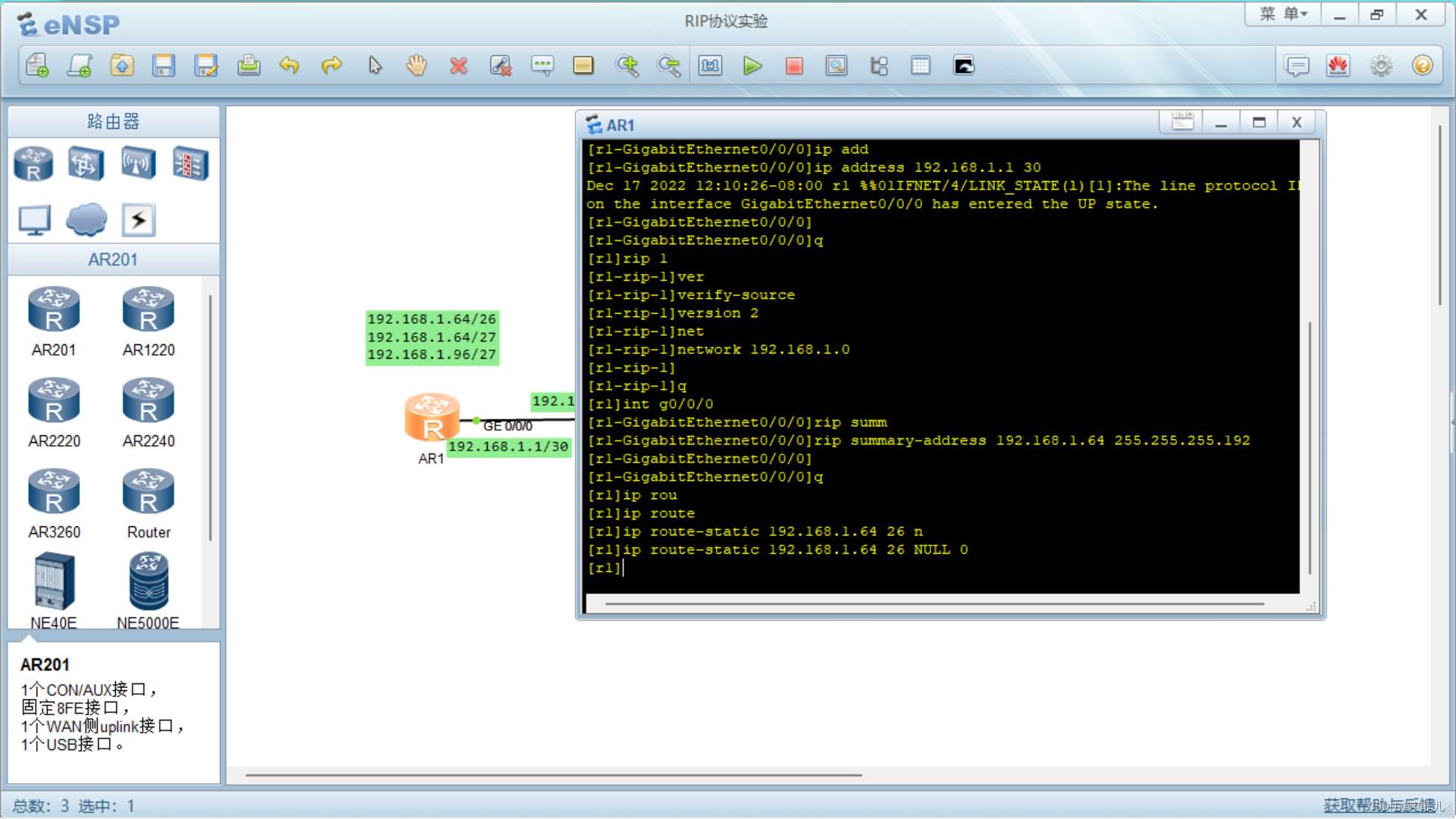The image size is (1456, 819).
Task: Select the cloud device category icon
Action: 86,220
